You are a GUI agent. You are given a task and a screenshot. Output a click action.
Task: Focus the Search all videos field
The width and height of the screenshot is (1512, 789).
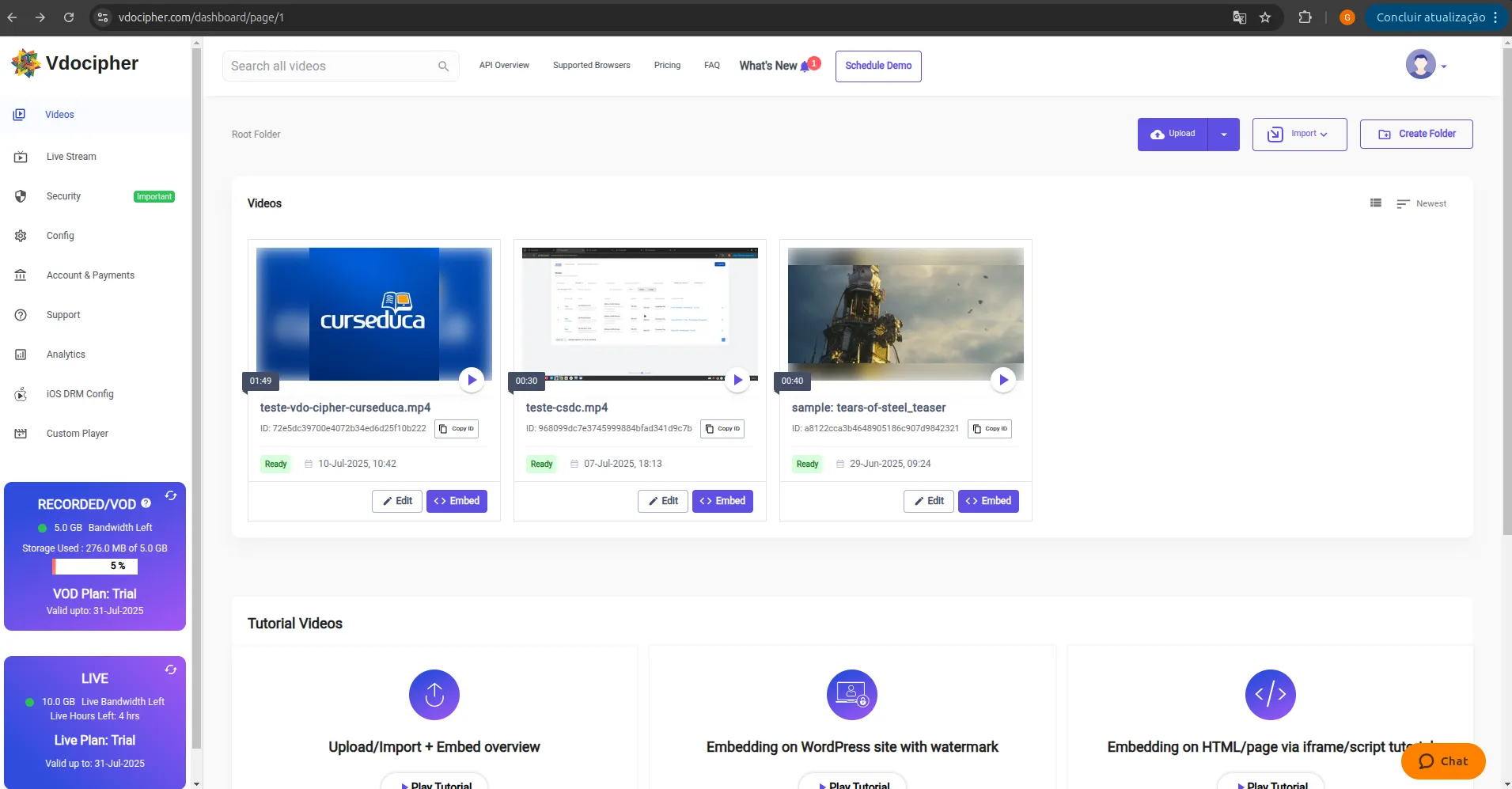tap(331, 66)
